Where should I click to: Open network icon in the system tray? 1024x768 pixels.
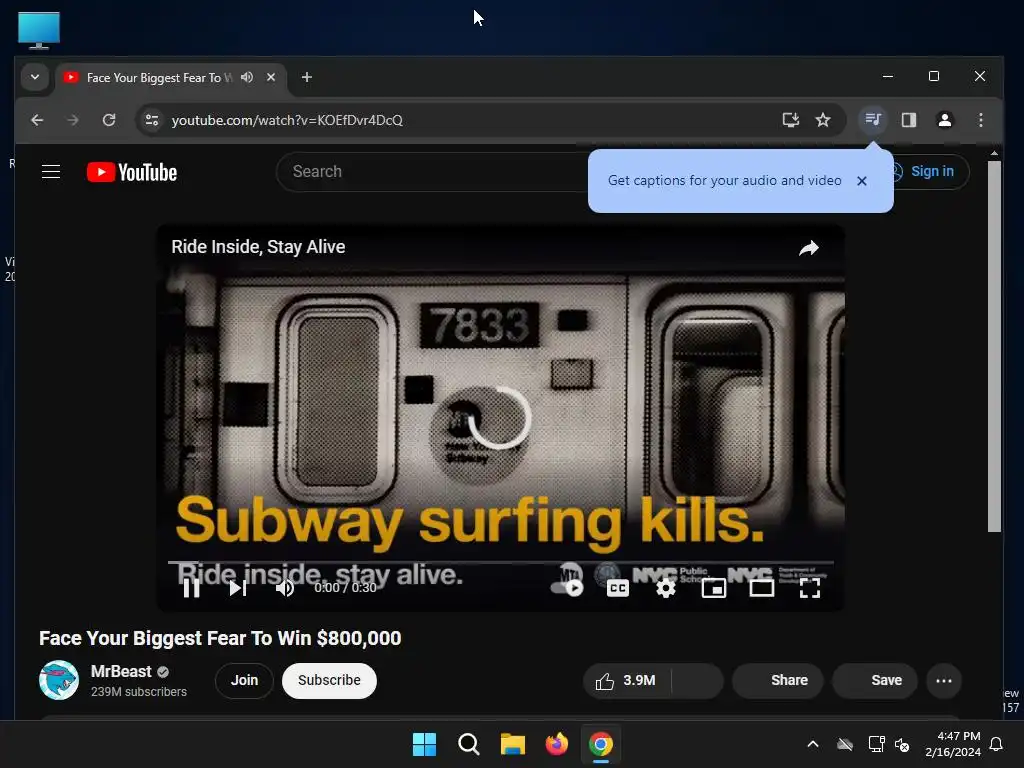[x=876, y=744]
